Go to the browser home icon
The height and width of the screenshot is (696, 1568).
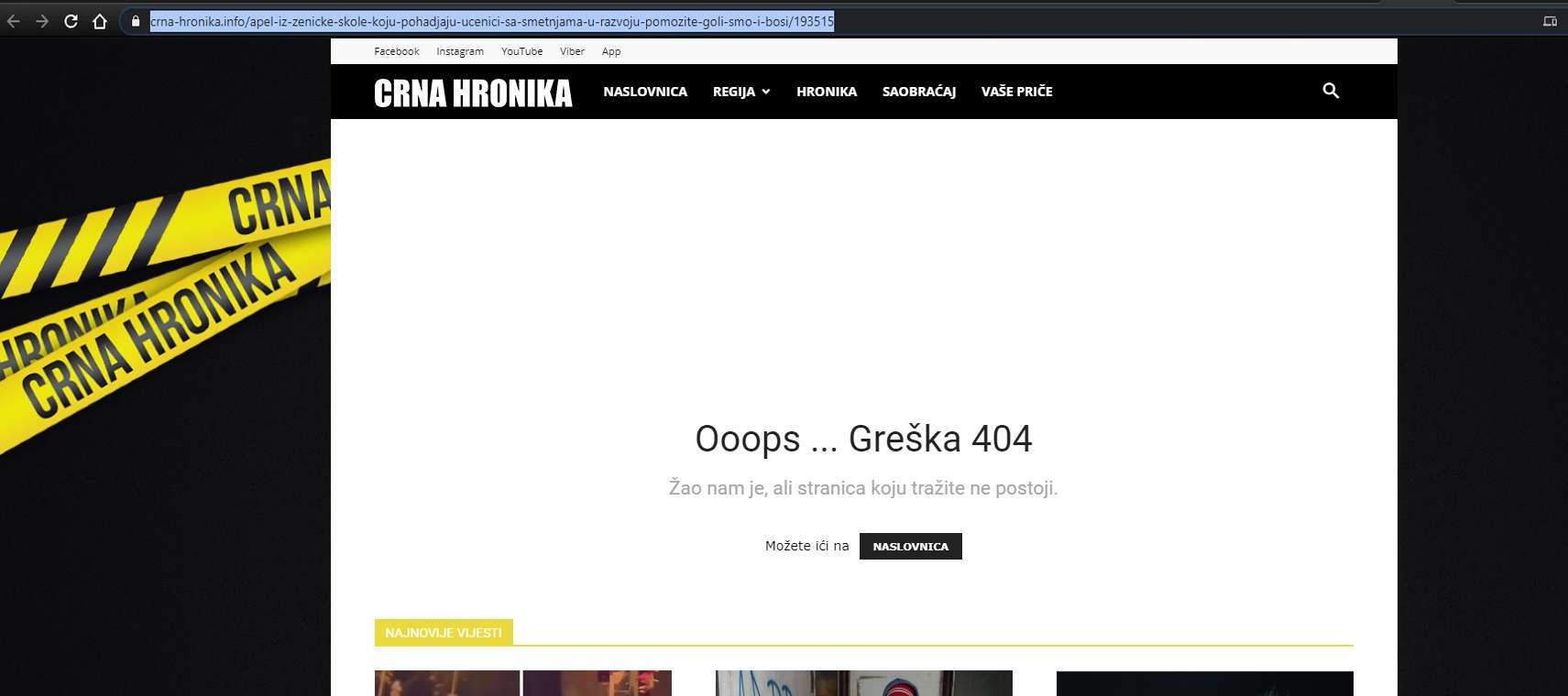(x=100, y=21)
